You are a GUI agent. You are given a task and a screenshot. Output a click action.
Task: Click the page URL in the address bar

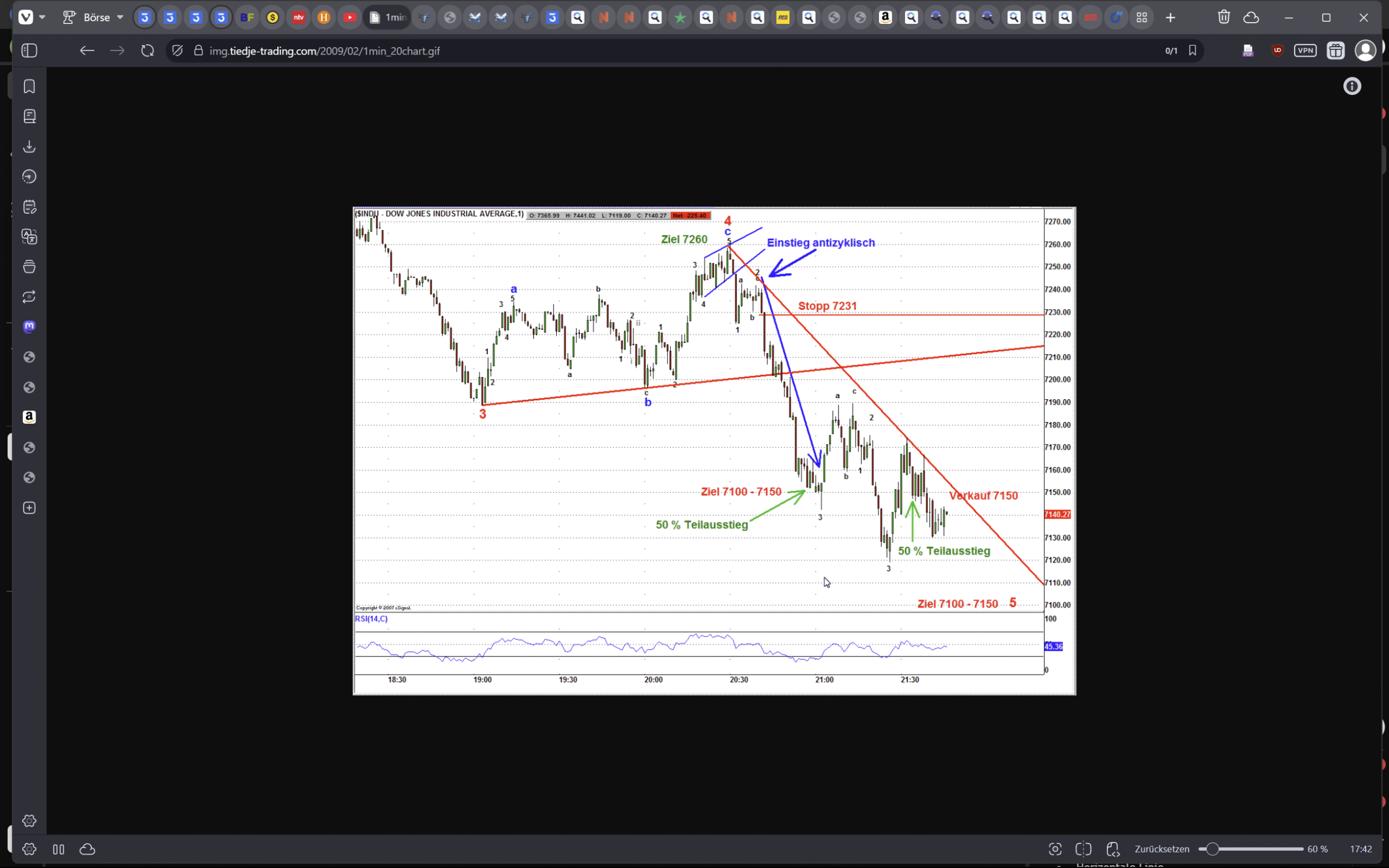[x=324, y=51]
